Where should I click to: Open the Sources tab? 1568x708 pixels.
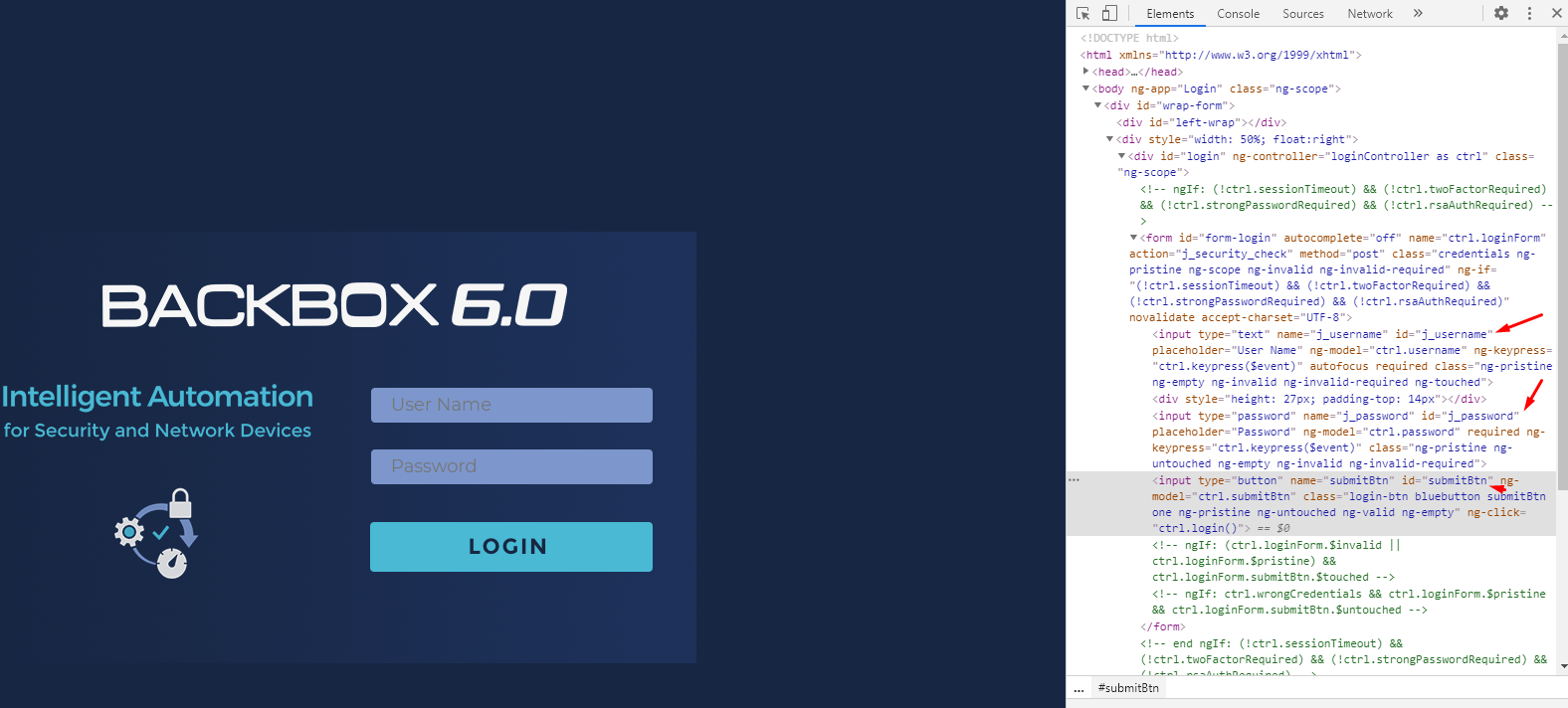point(1303,14)
